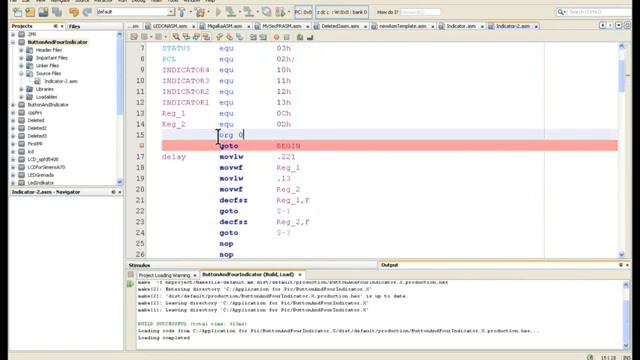Image resolution: width=640 pixels, height=360 pixels.
Task: Click the Run Project play icon
Action: (x=219, y=12)
